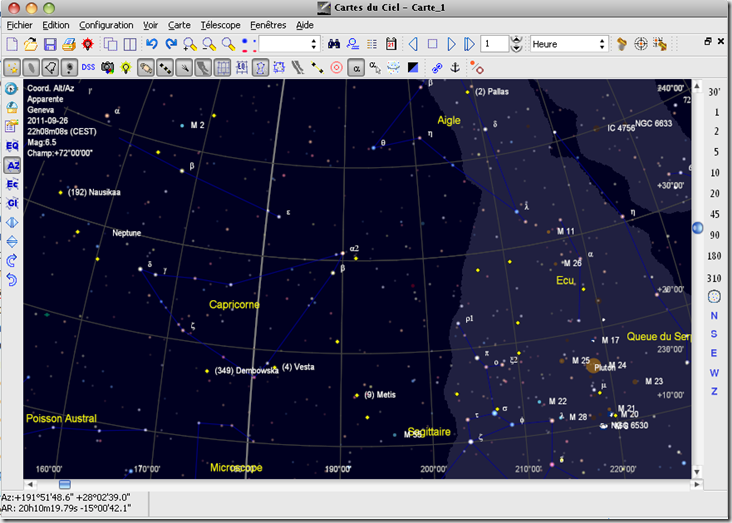Zoom in with the plus magnifier
The width and height of the screenshot is (732, 523).
190,44
